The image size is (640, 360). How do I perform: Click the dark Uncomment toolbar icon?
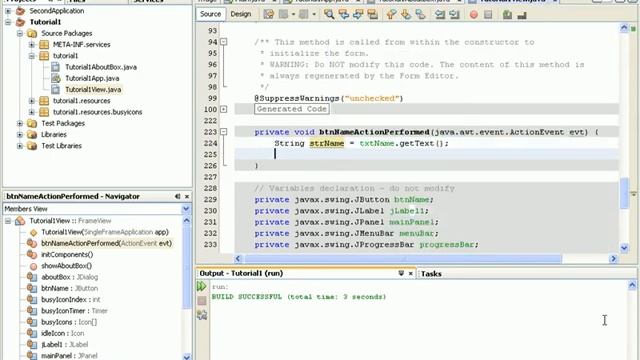[522, 15]
